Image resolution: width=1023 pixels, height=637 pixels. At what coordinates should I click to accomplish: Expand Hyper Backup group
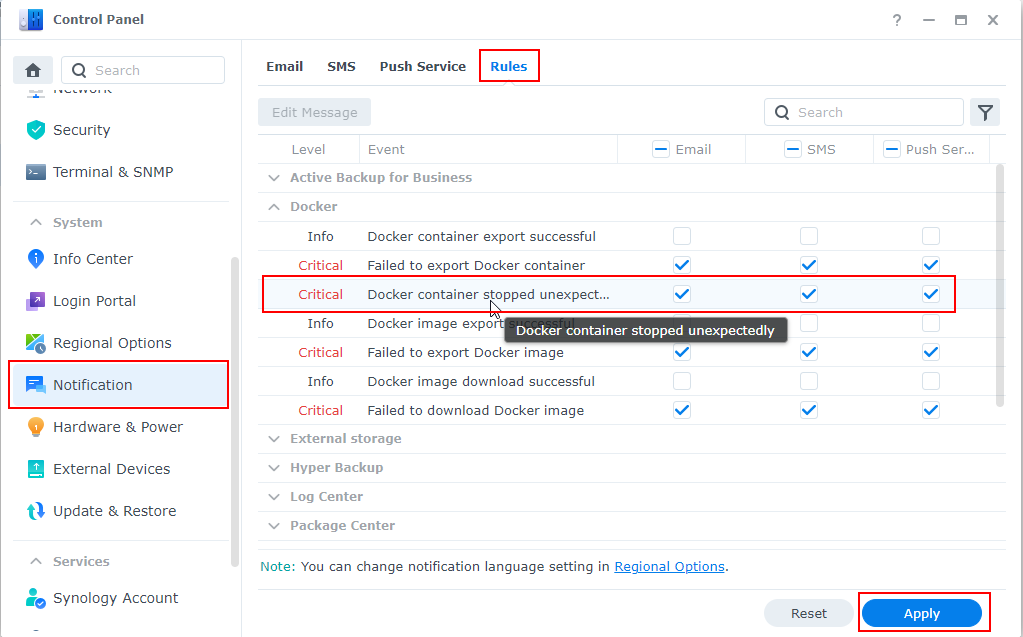pos(274,467)
